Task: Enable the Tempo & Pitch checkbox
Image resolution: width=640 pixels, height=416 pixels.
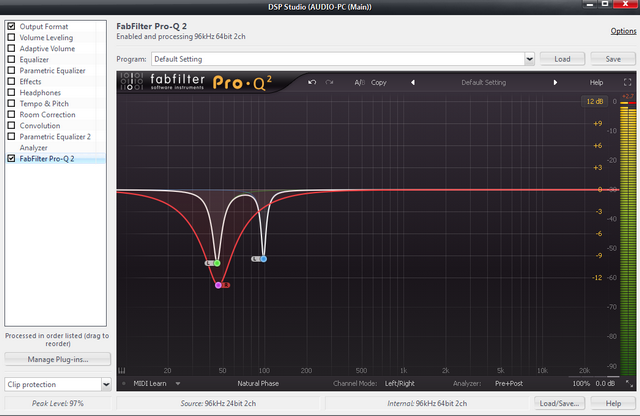Action: [11, 103]
